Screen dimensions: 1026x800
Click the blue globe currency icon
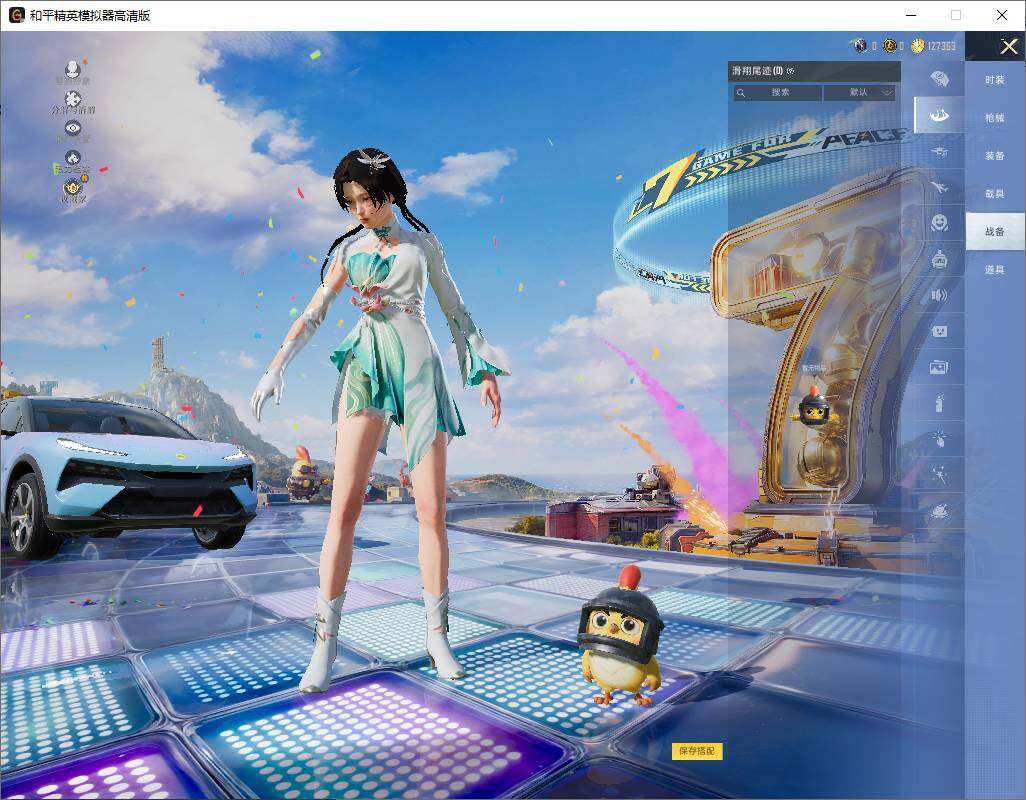coord(860,45)
